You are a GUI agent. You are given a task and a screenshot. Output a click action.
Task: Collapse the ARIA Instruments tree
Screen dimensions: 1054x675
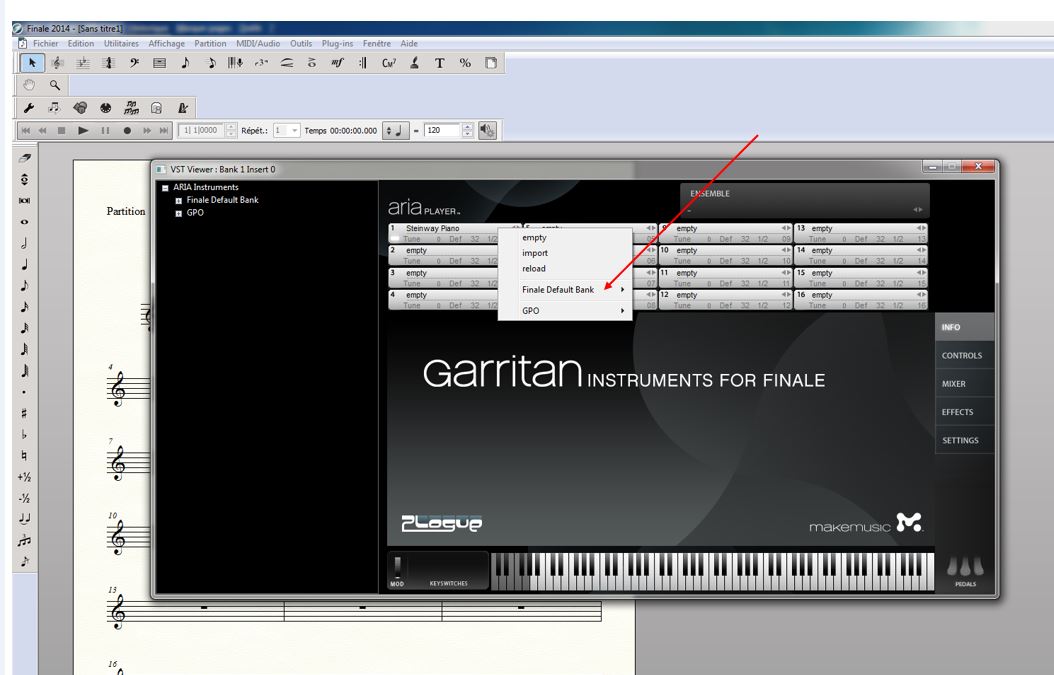[165, 188]
